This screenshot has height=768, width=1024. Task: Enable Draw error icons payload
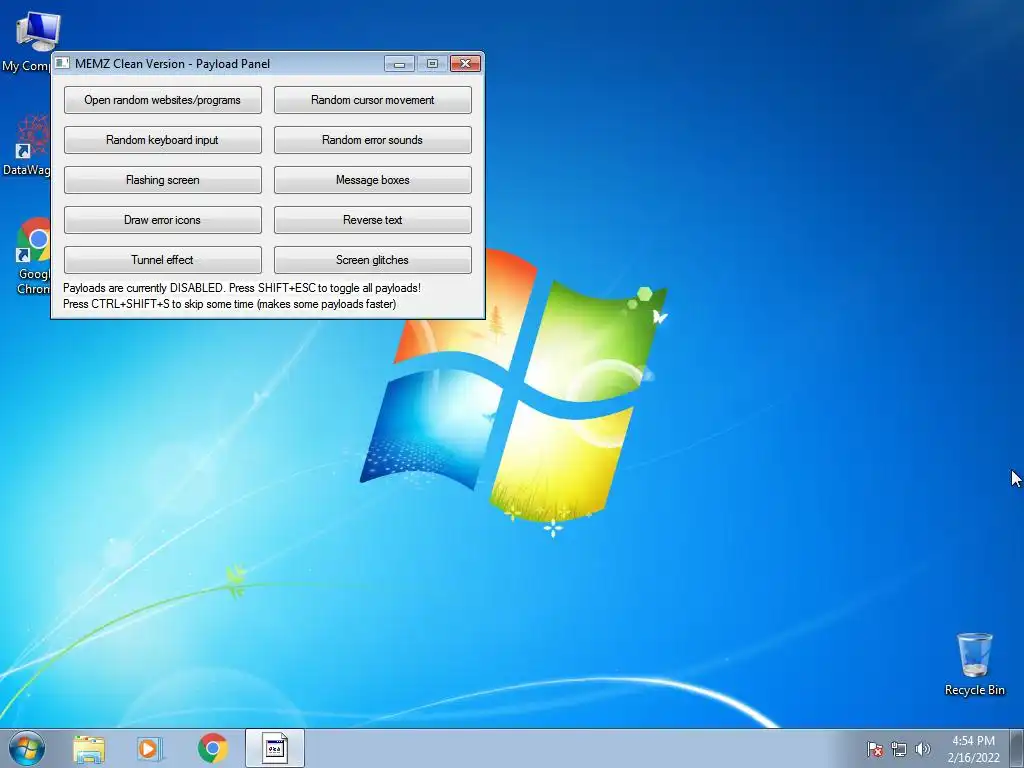pyautogui.click(x=163, y=219)
